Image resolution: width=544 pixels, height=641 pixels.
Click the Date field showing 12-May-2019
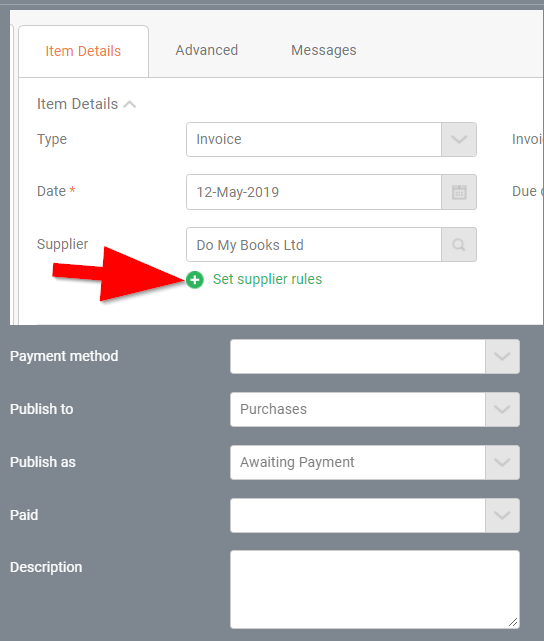pos(314,192)
